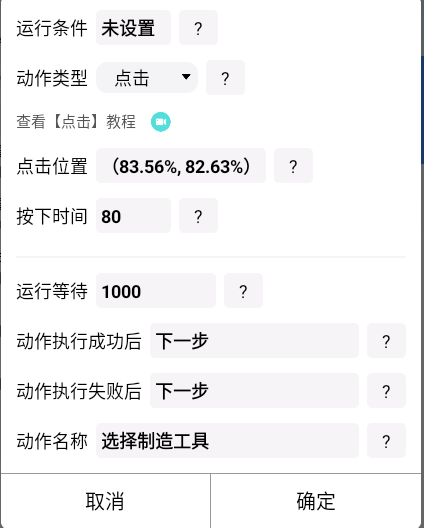
Task: Cancel with the 取消 button
Action: pyautogui.click(x=105, y=501)
